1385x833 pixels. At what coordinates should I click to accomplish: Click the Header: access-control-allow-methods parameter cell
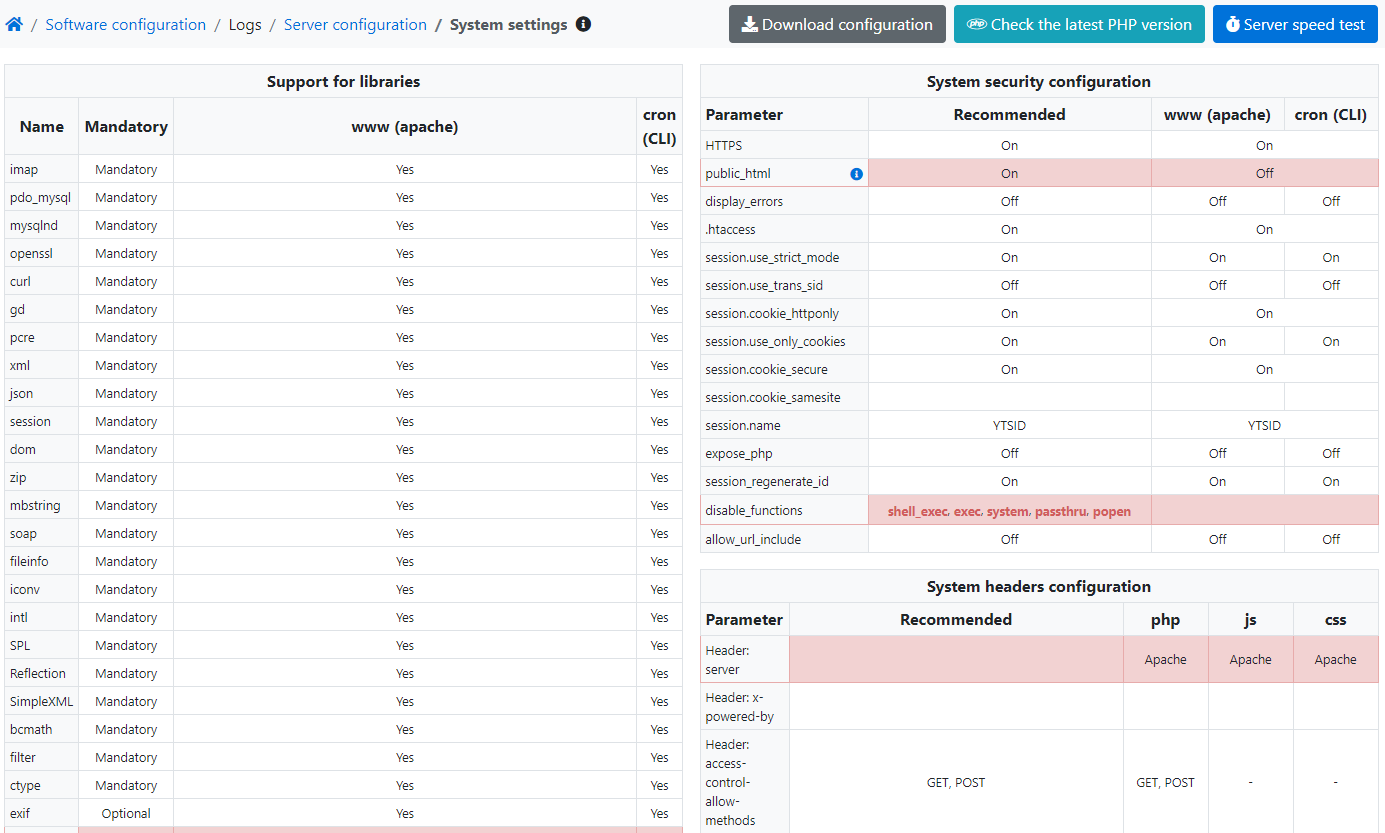pyautogui.click(x=745, y=782)
